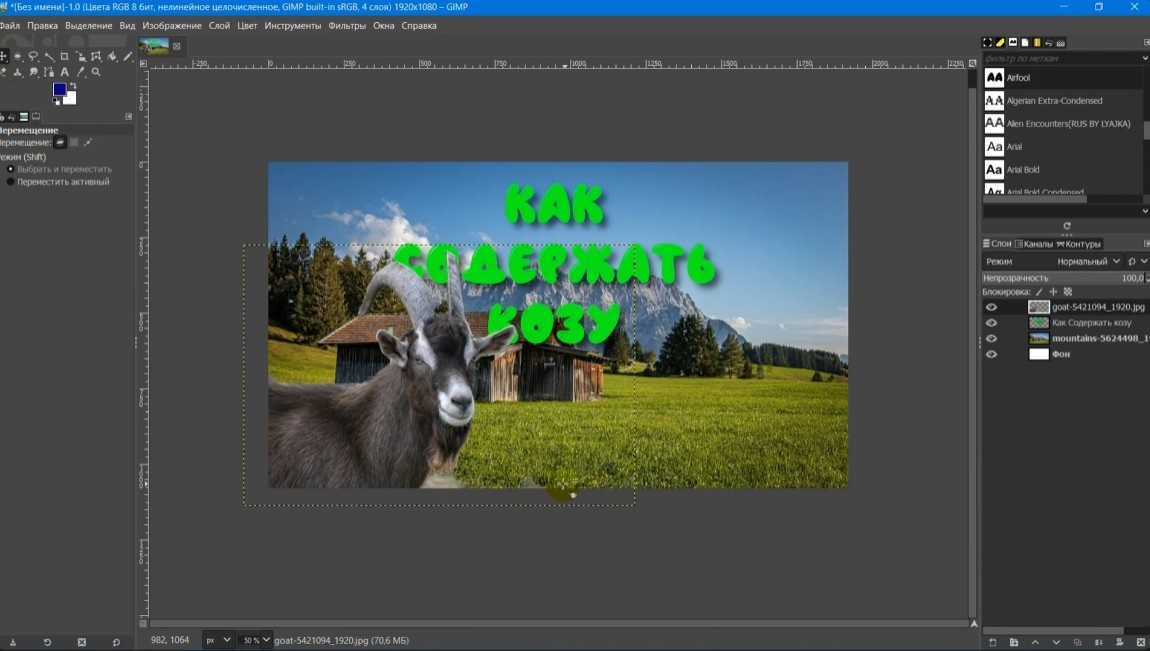Focus the фильтр по меткам font field
The height and width of the screenshot is (651, 1150).
[1061, 58]
